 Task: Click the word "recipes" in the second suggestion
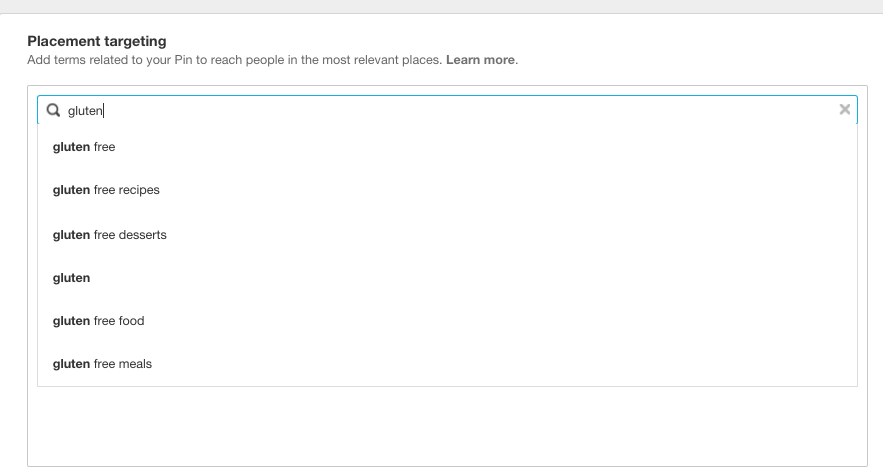(139, 190)
